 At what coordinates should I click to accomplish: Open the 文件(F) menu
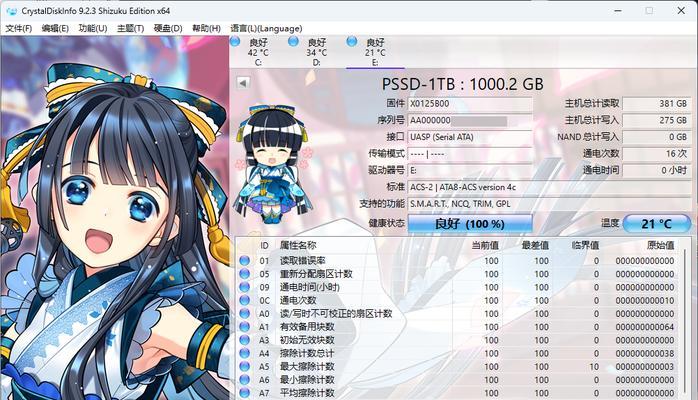(x=19, y=28)
